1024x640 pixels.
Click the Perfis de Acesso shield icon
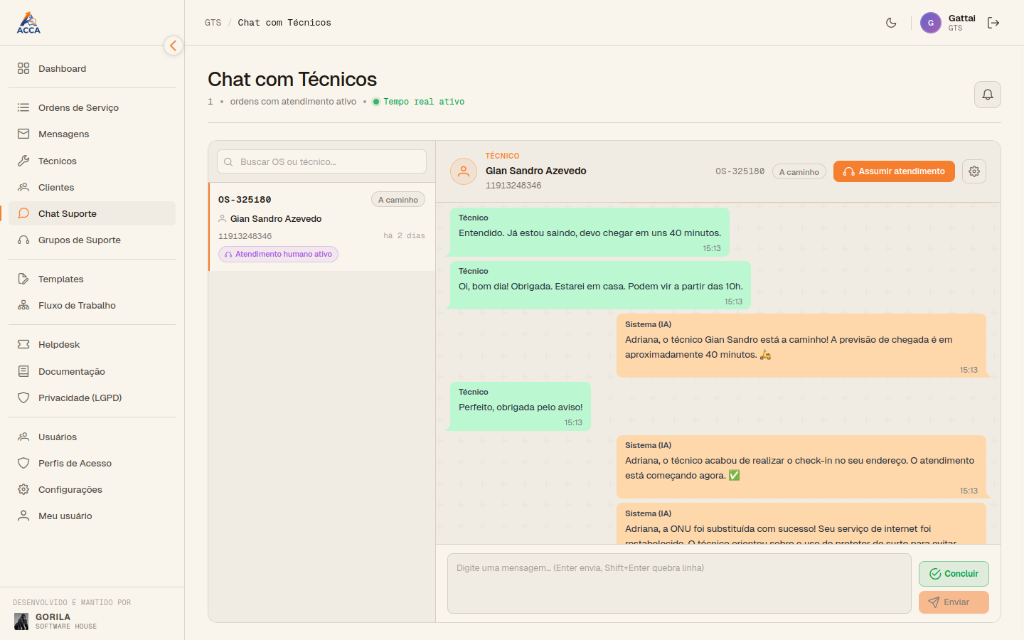pos(24,463)
